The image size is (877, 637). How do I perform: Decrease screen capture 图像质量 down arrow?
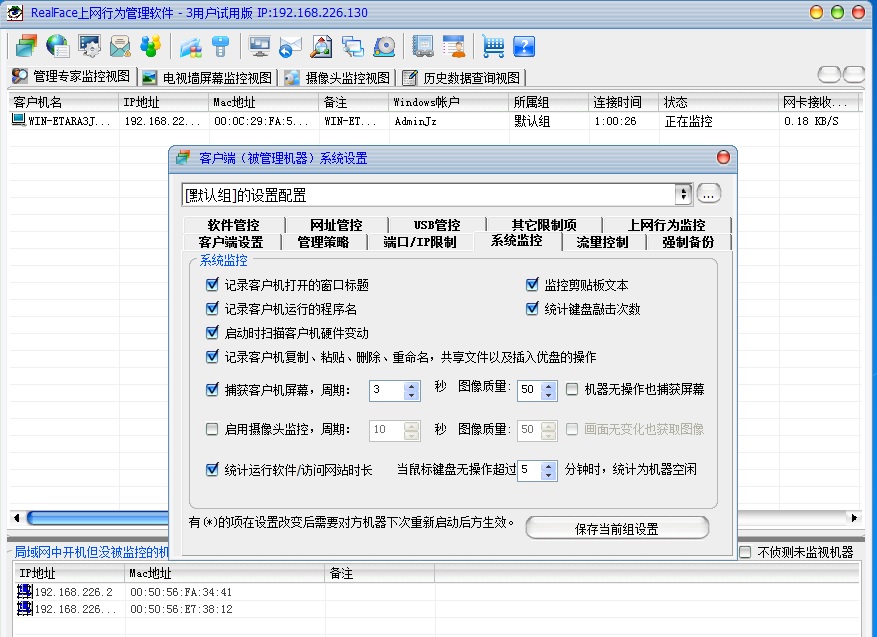pyautogui.click(x=548, y=395)
